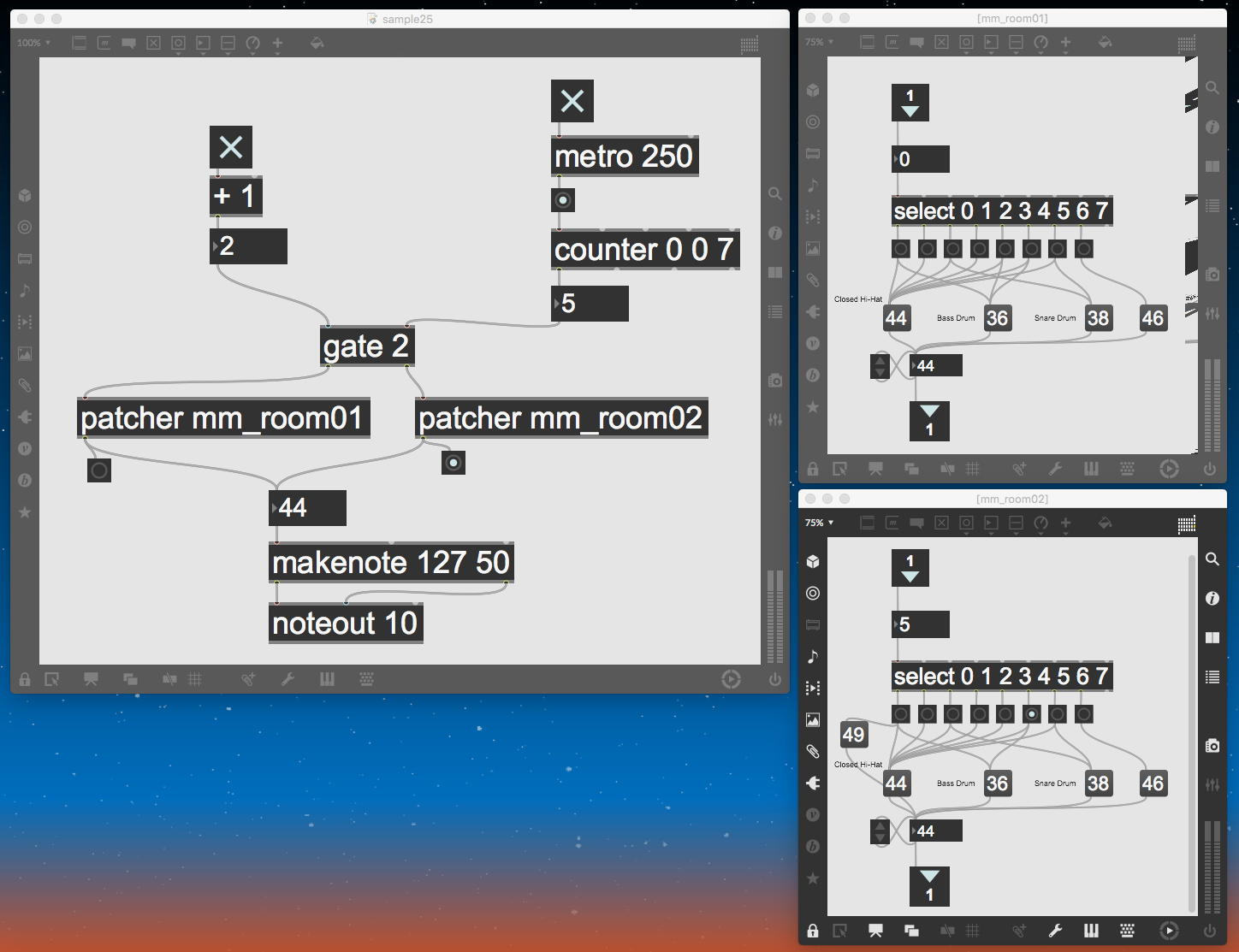The image size is (1239, 952).
Task: Open the 100% zoom dropdown in sample25
Action: coord(34,43)
